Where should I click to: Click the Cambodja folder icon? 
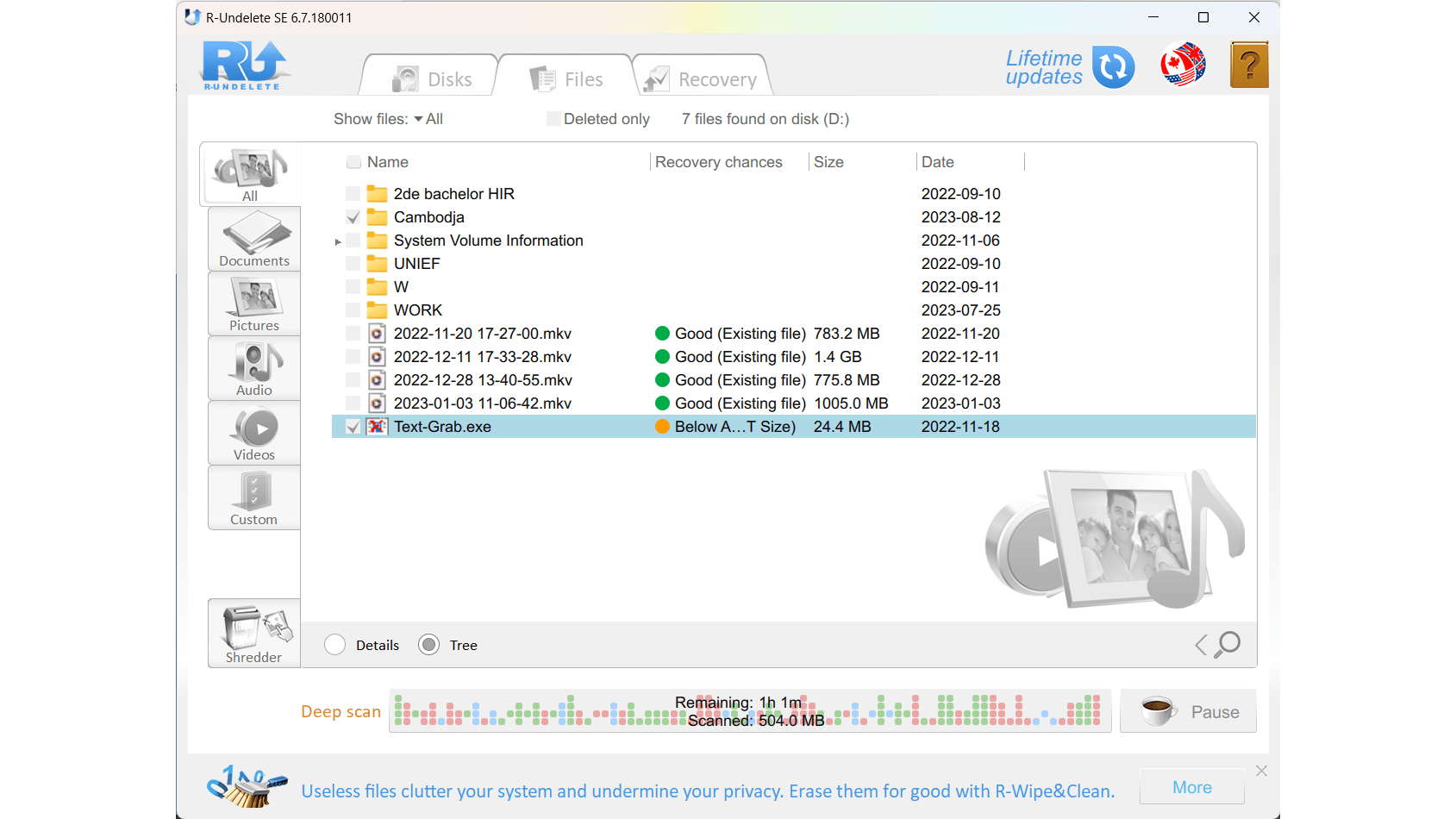tap(378, 217)
